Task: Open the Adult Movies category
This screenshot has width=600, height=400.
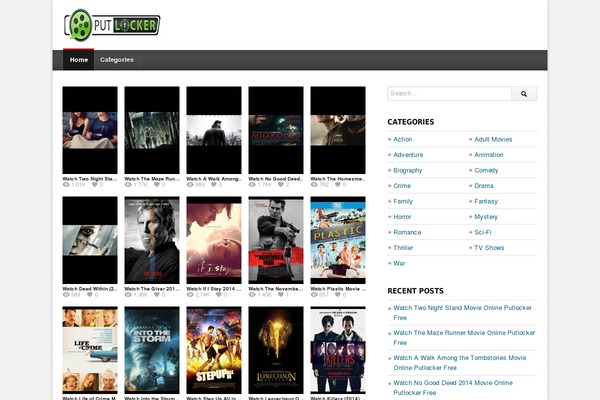Action: pyautogui.click(x=493, y=139)
